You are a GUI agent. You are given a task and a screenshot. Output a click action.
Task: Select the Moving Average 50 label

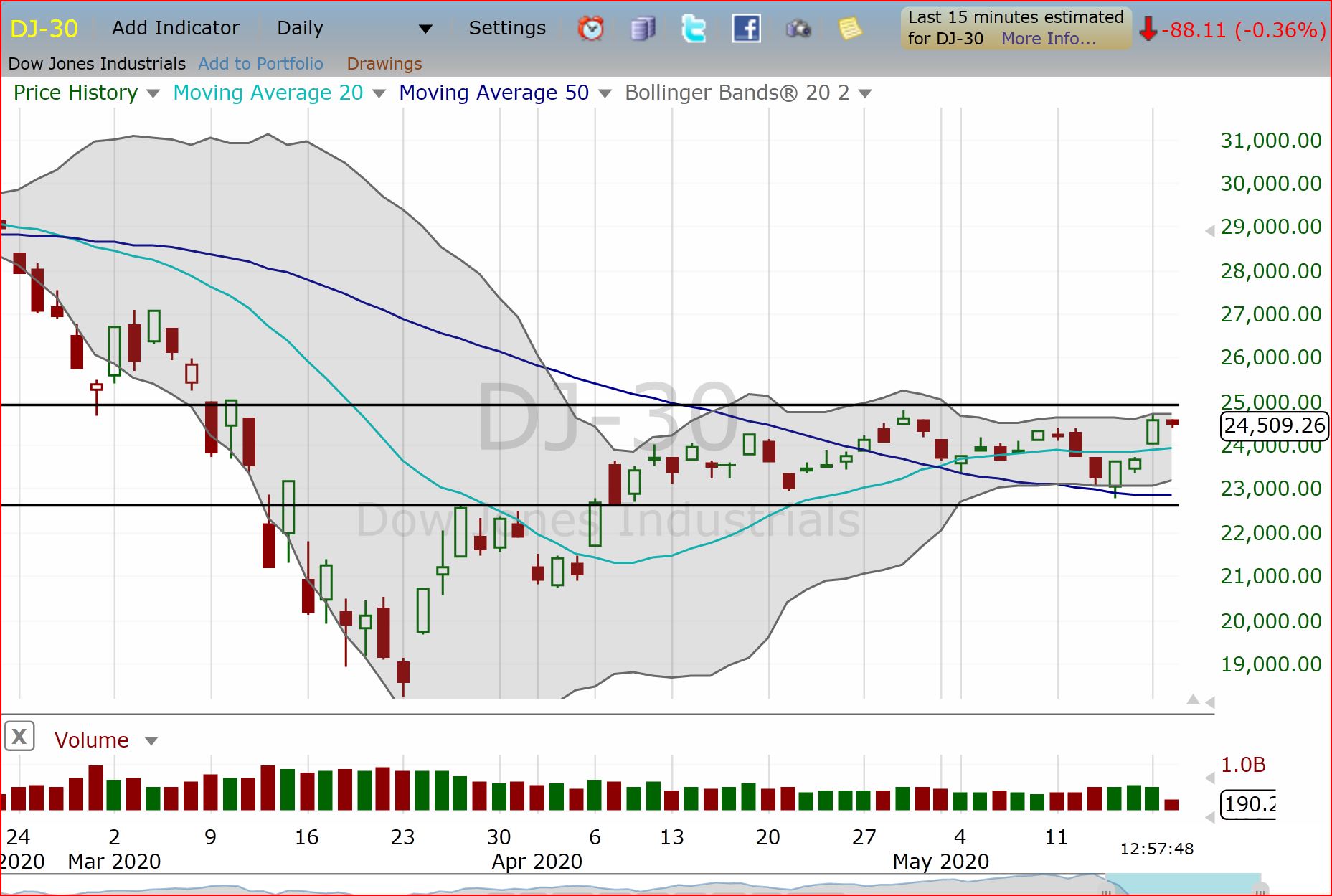494,93
